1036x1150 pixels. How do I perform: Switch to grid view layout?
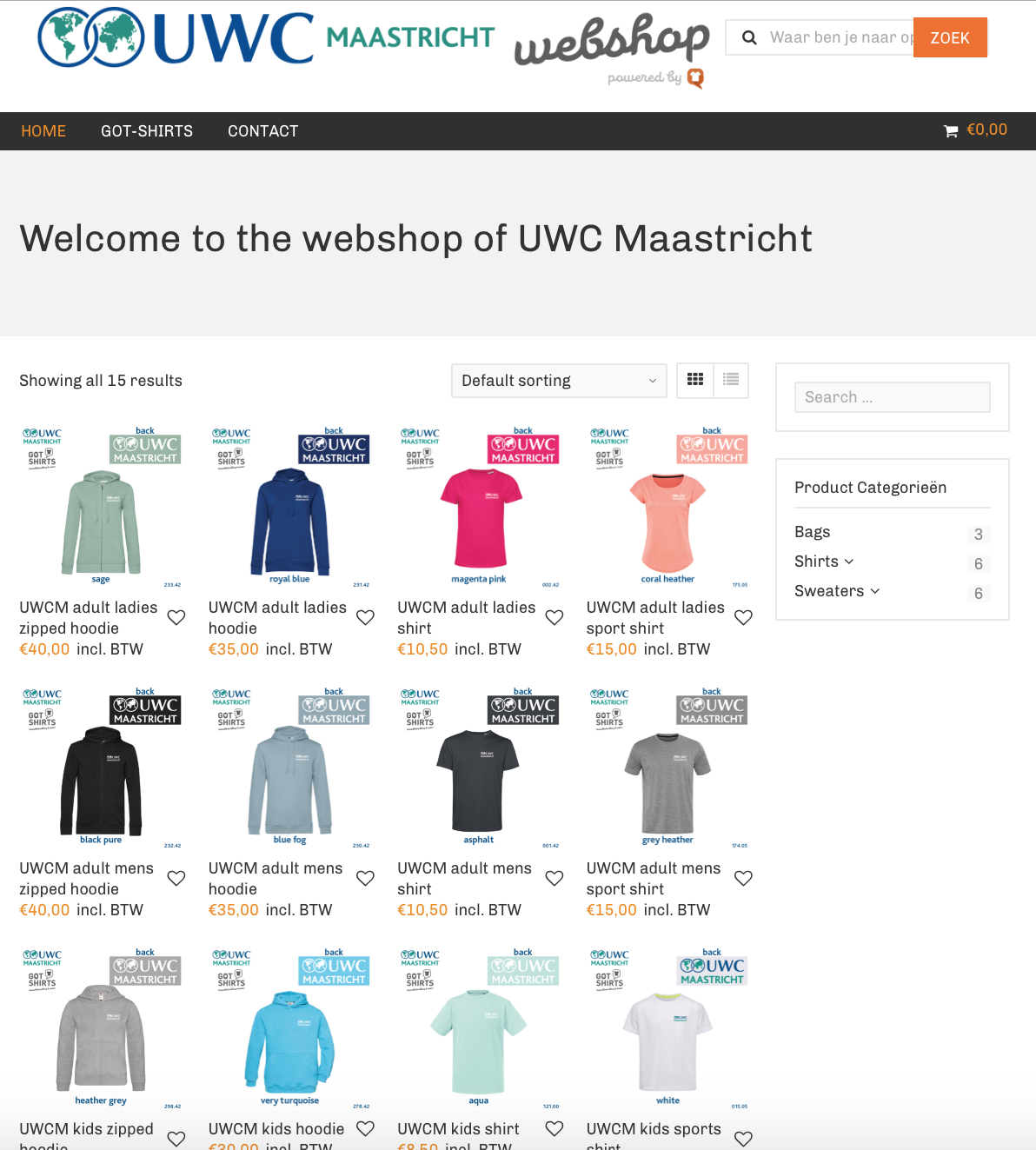click(695, 380)
